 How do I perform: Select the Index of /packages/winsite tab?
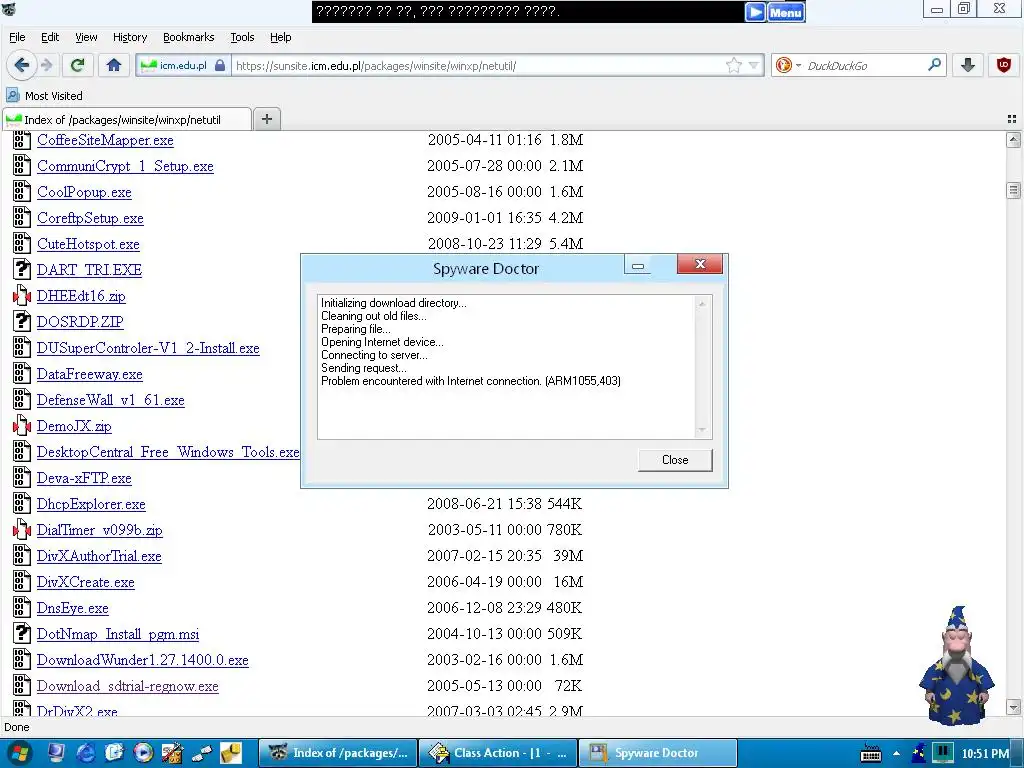click(x=127, y=120)
